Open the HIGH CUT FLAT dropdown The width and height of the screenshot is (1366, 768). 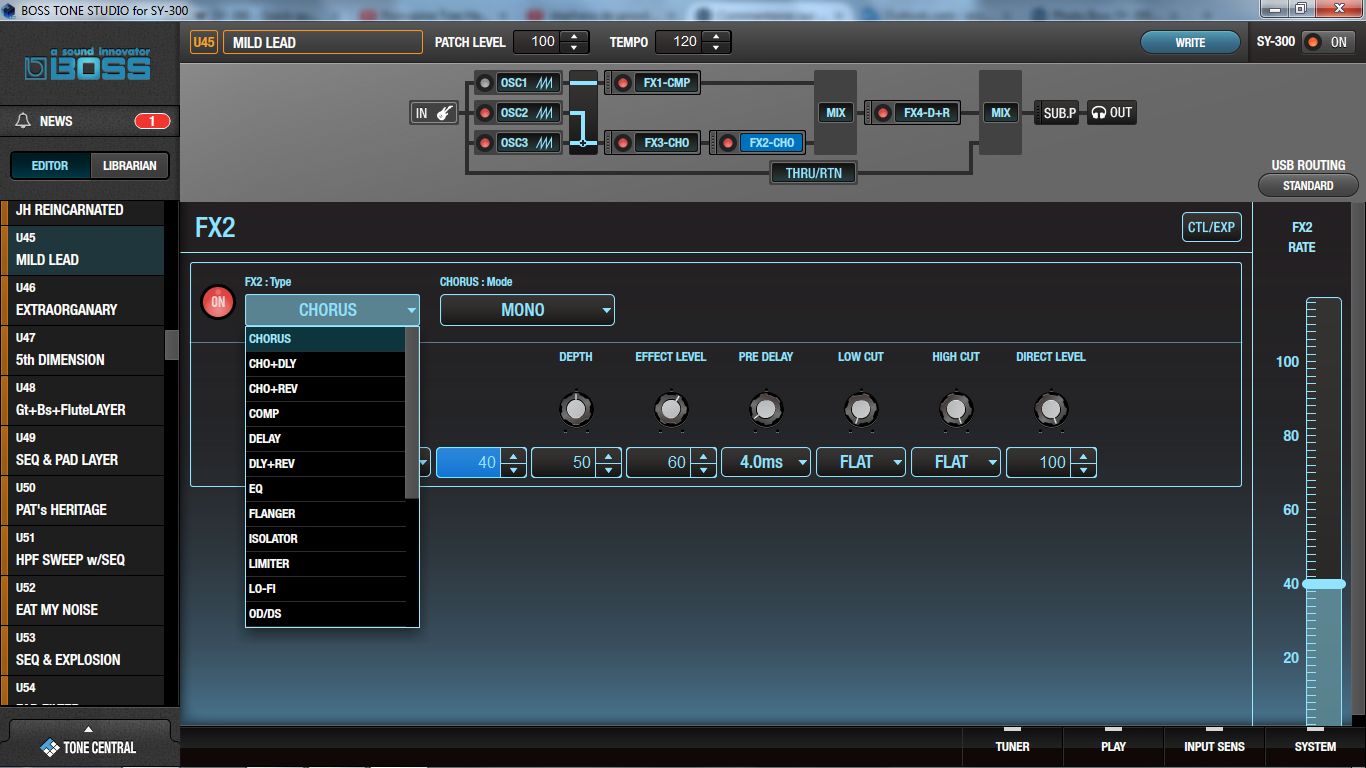point(956,462)
